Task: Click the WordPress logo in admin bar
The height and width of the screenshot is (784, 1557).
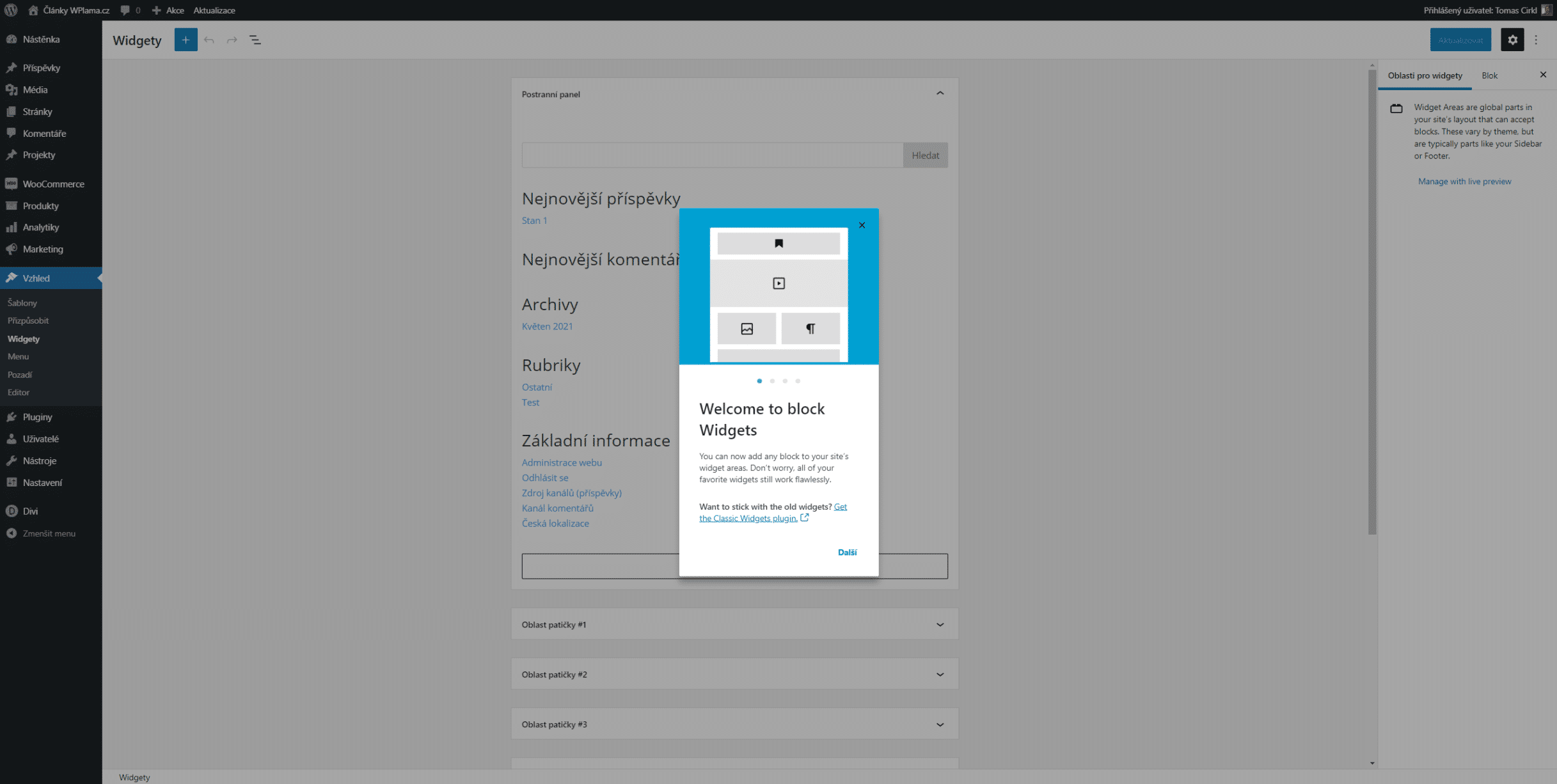Action: (x=10, y=10)
